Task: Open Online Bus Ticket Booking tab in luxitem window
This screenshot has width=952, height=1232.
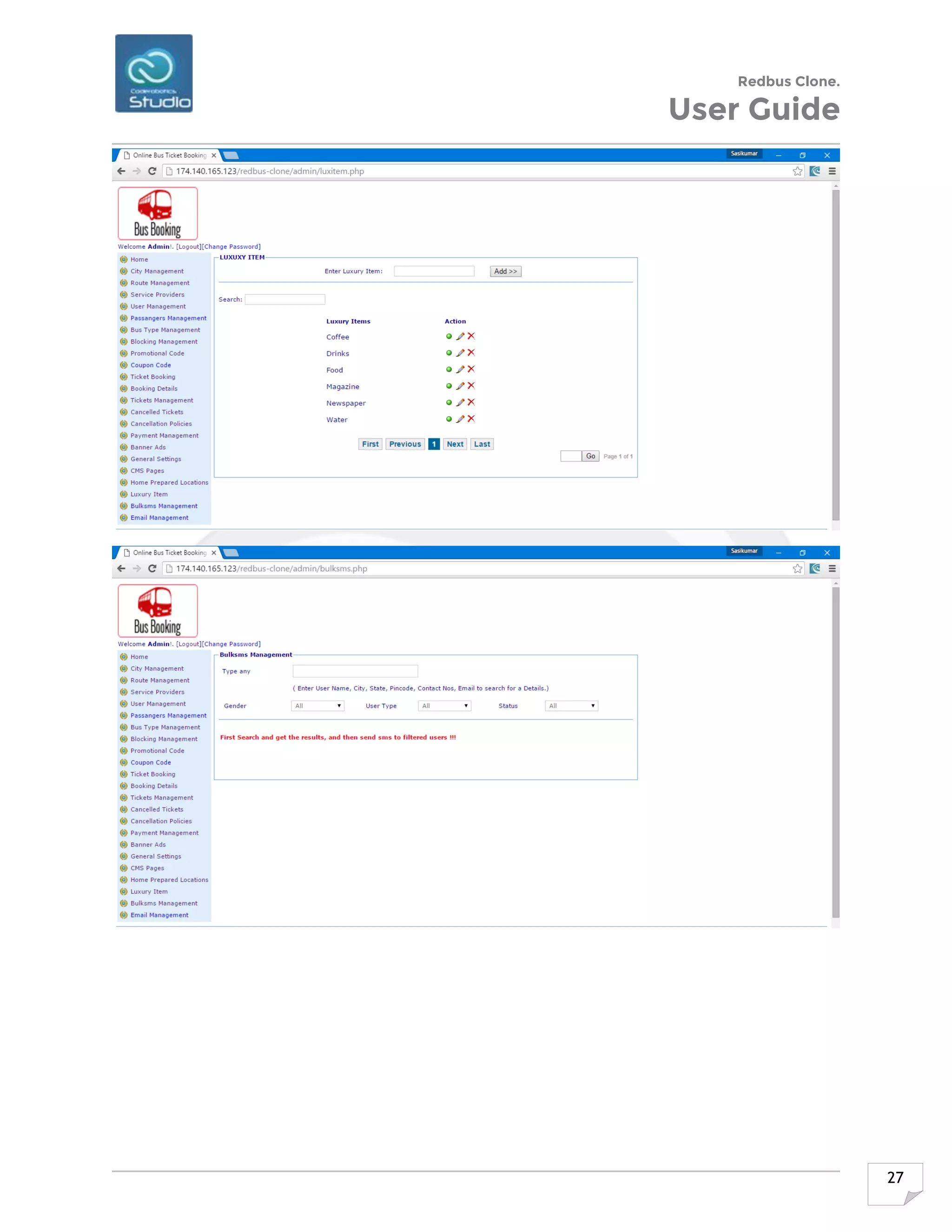Action: pyautogui.click(x=170, y=155)
